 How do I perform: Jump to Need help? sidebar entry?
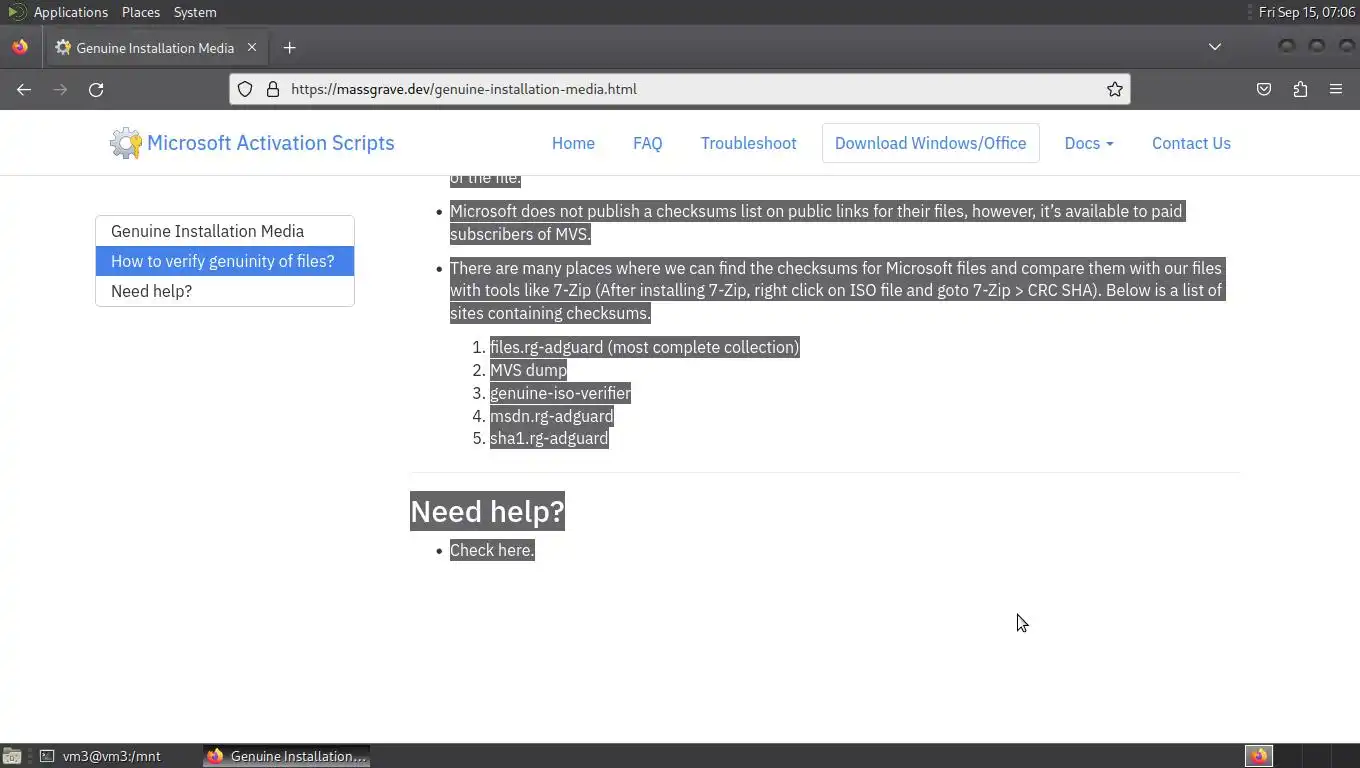click(225, 291)
